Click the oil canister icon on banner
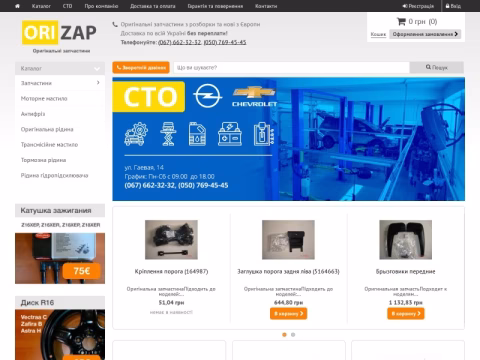 coord(197,134)
